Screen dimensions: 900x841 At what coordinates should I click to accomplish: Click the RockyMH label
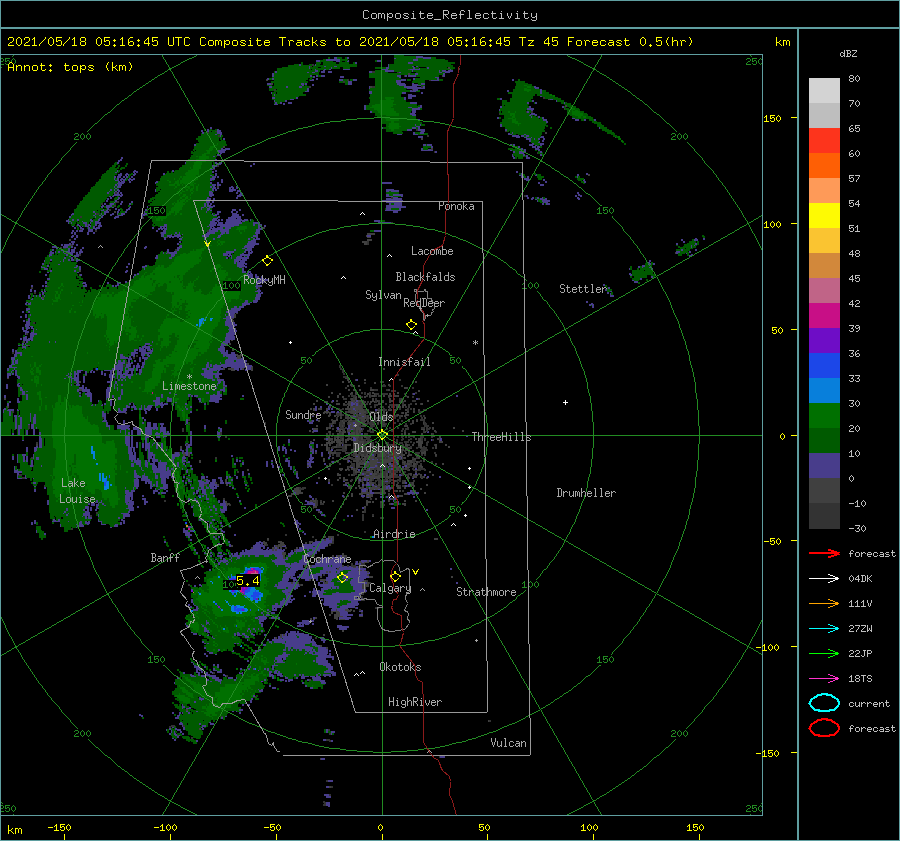point(264,280)
